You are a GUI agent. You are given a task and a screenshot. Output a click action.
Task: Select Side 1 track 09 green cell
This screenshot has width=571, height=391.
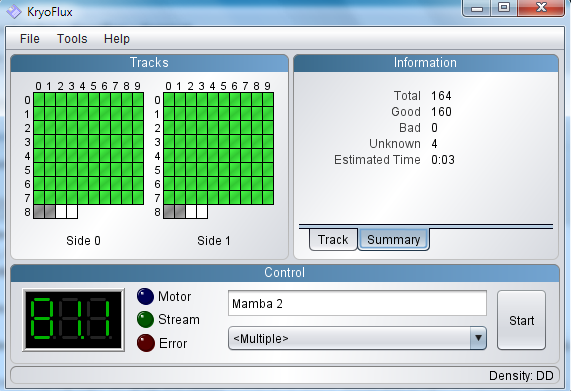point(268,100)
